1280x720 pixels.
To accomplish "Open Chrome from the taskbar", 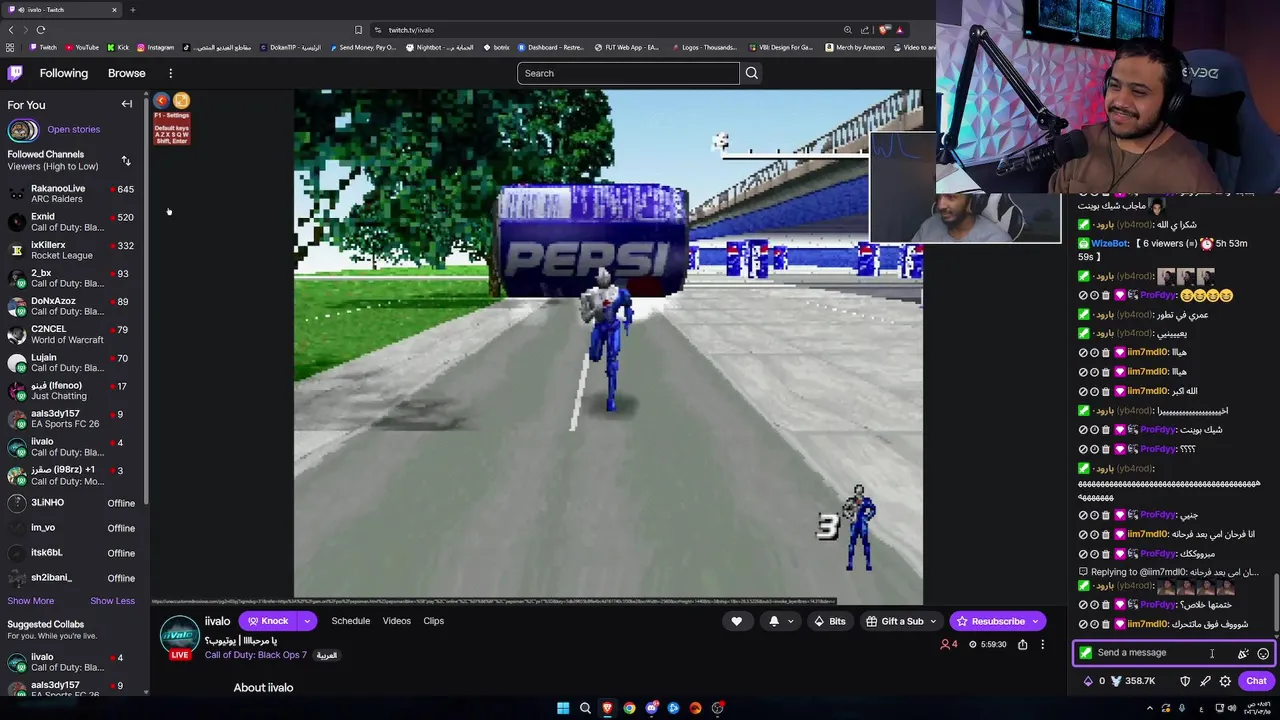I will (x=629, y=708).
